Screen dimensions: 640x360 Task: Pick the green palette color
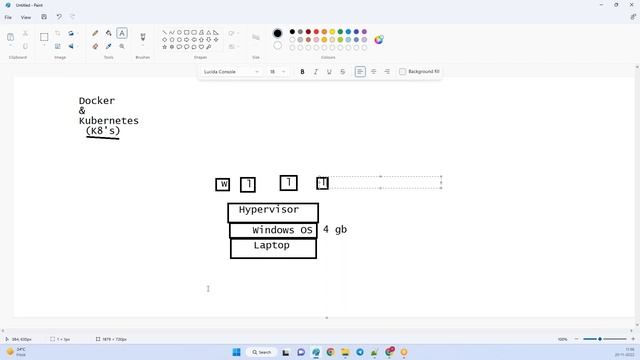[340, 32]
